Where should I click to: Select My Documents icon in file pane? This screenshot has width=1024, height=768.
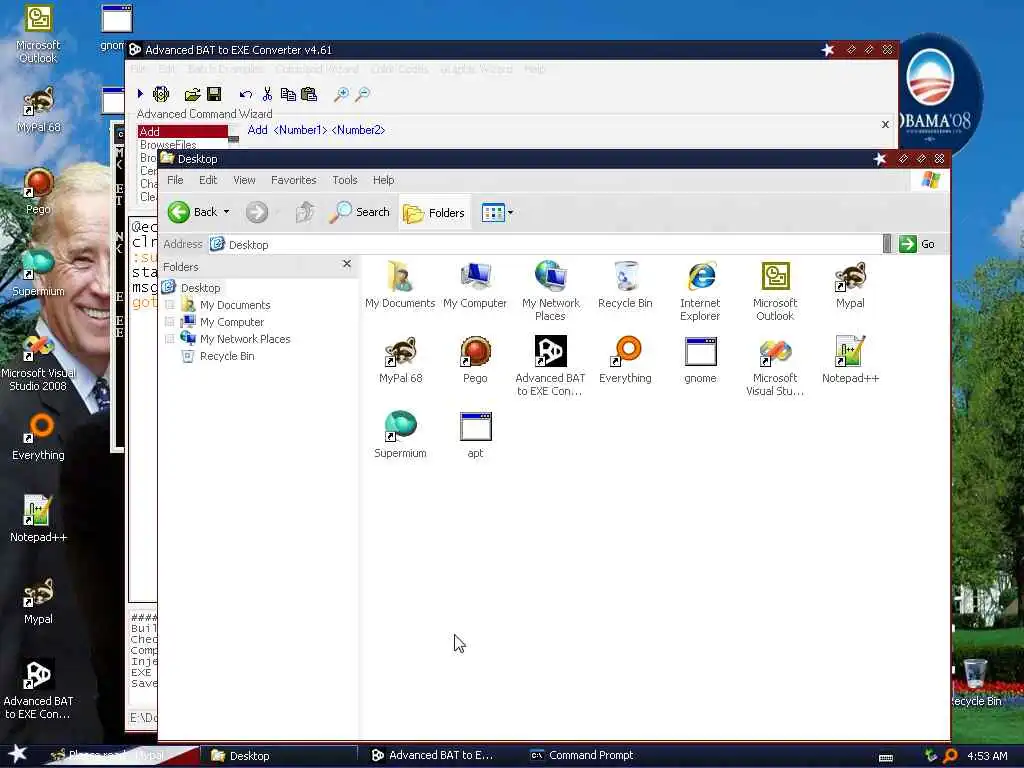pyautogui.click(x=400, y=285)
